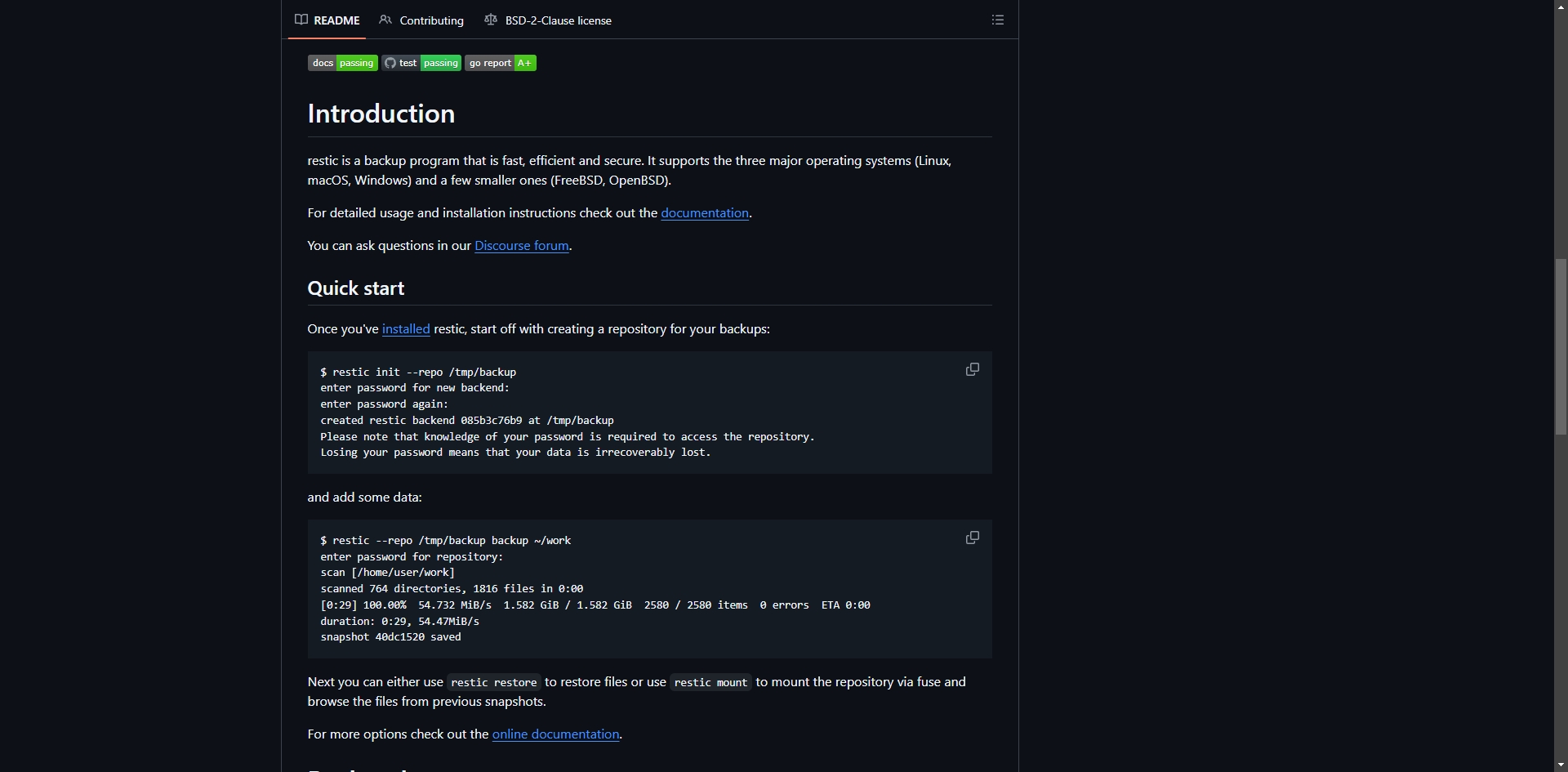
Task: Click the line '$ restic init --repo /tmp/backup'
Action: pos(418,372)
